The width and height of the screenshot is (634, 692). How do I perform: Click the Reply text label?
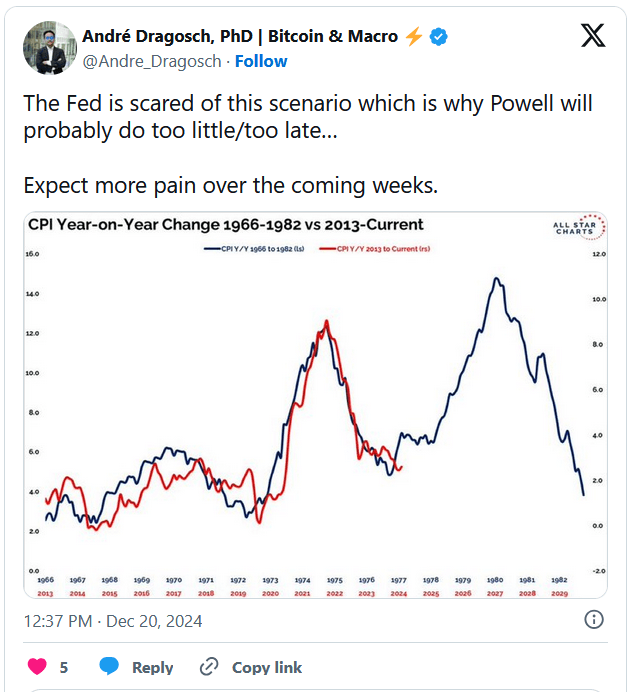point(152,668)
